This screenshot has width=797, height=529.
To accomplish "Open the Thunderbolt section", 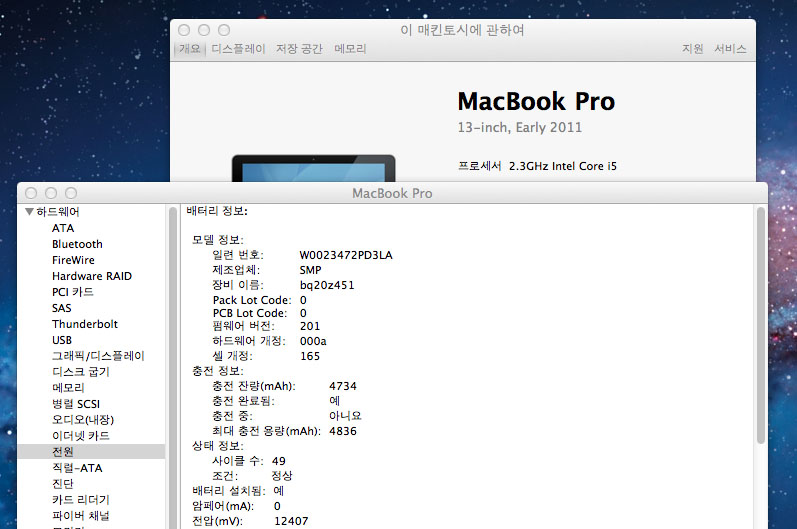I will [x=85, y=324].
